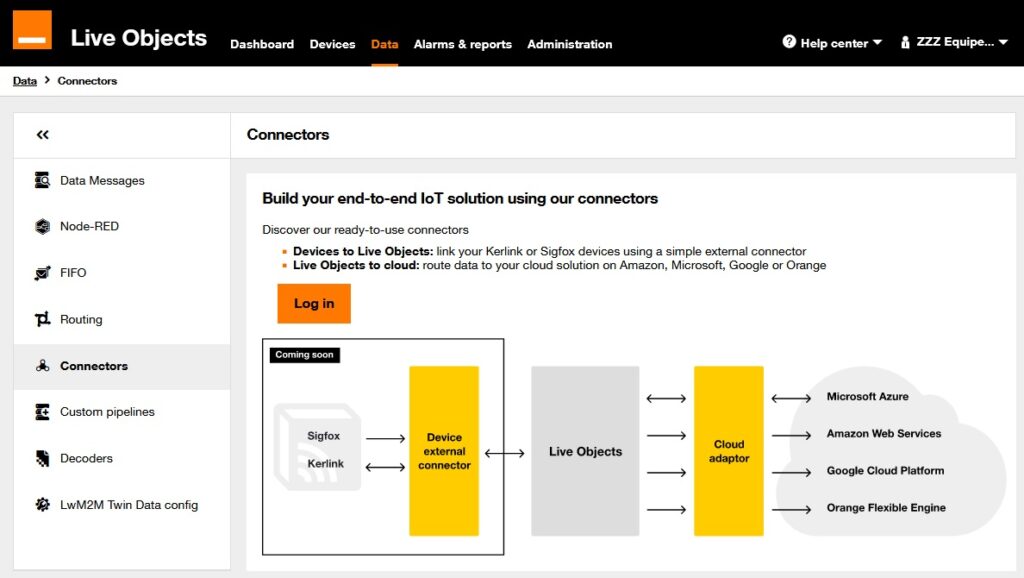This screenshot has width=1024, height=578.
Task: Click the Live Objects title text in header
Action: [138, 38]
